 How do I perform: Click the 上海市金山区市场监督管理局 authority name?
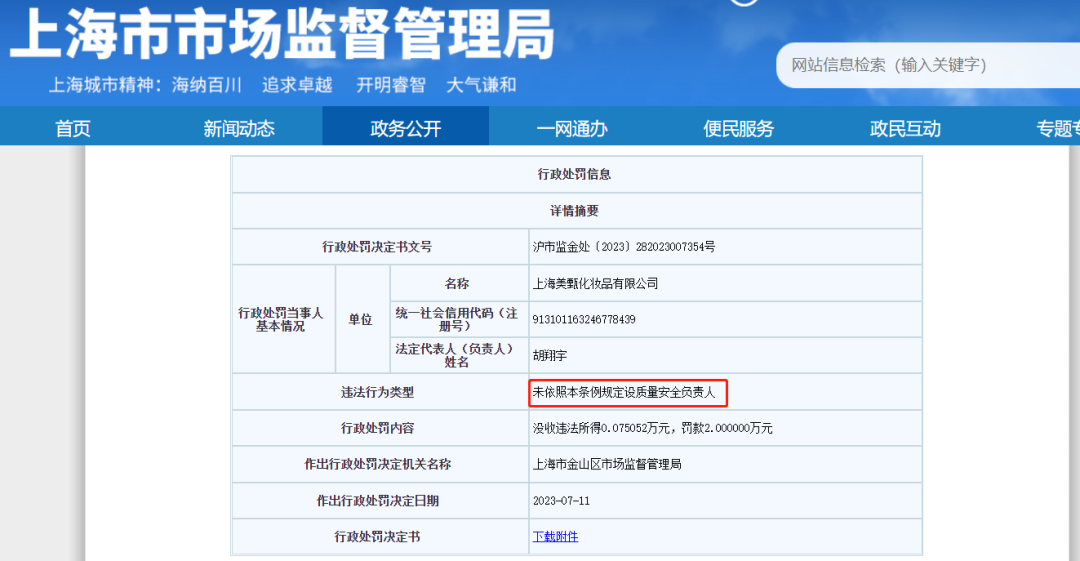tap(606, 464)
